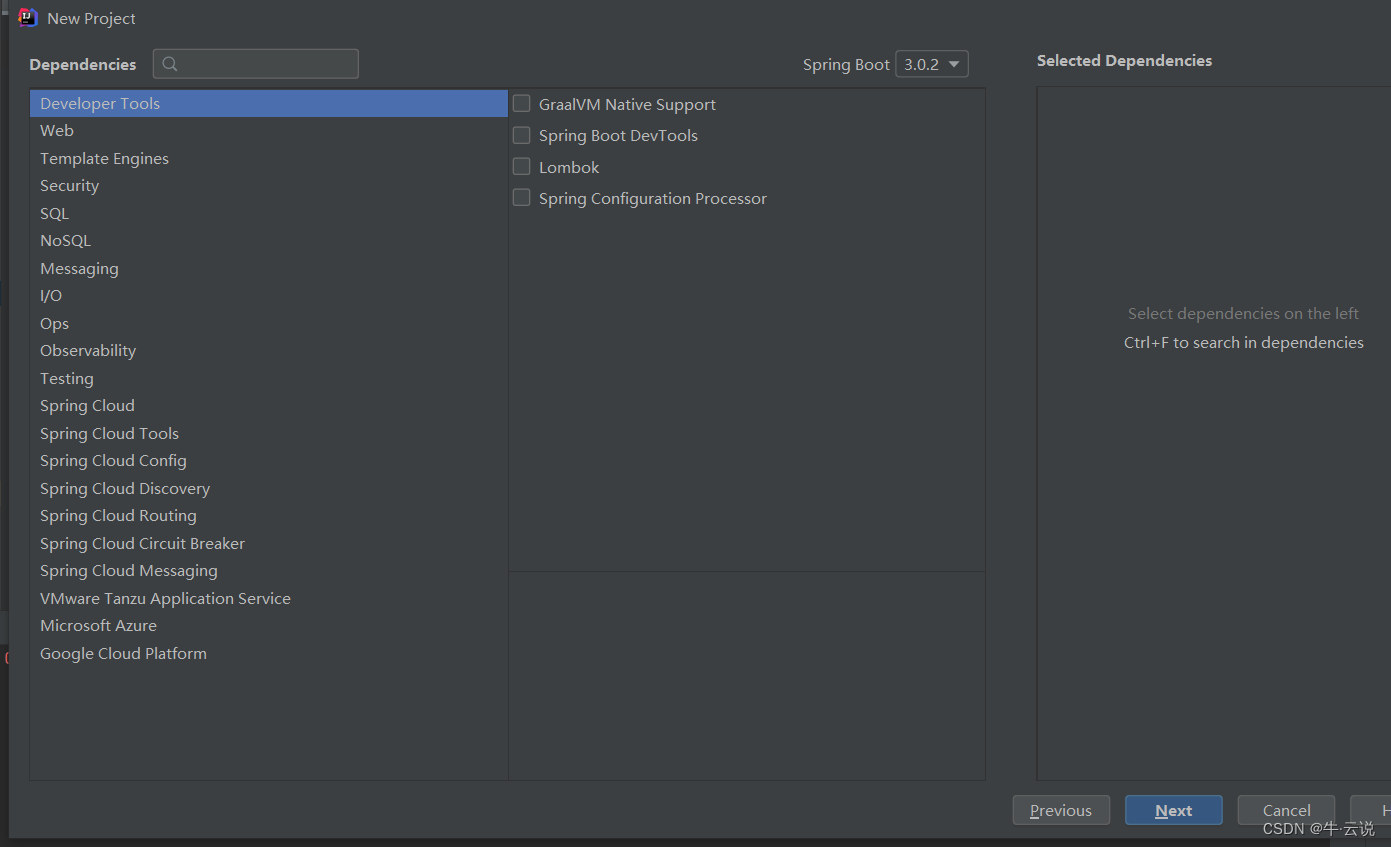Open VMware Tanzu Application Service category

pos(269,598)
